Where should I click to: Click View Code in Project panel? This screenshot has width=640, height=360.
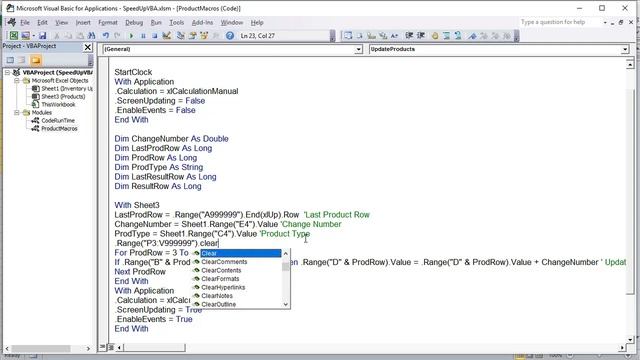[10, 60]
